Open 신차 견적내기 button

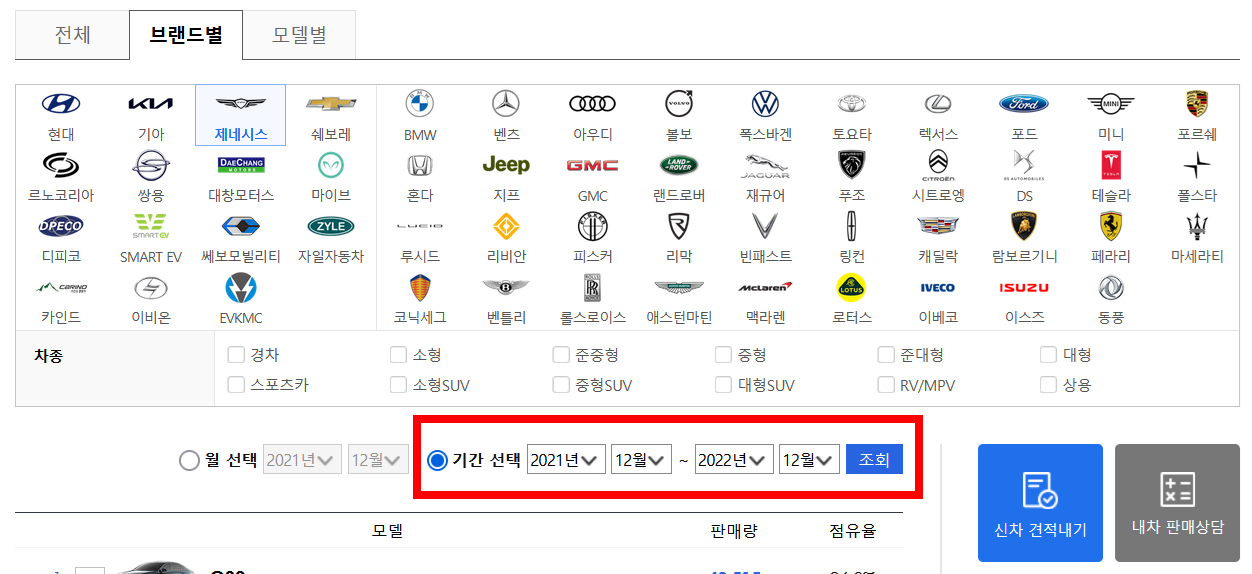click(x=1040, y=504)
